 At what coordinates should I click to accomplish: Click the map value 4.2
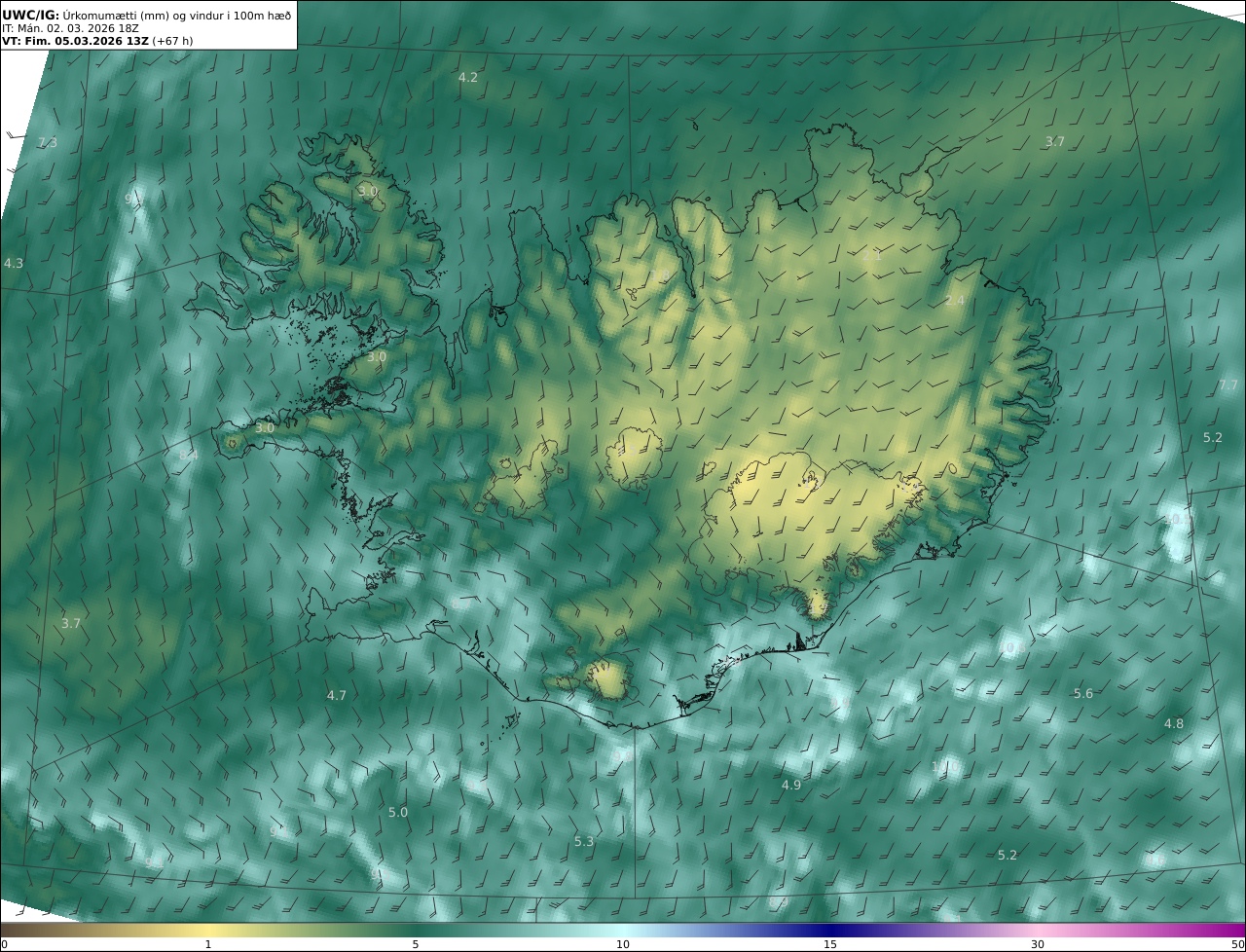point(468,77)
